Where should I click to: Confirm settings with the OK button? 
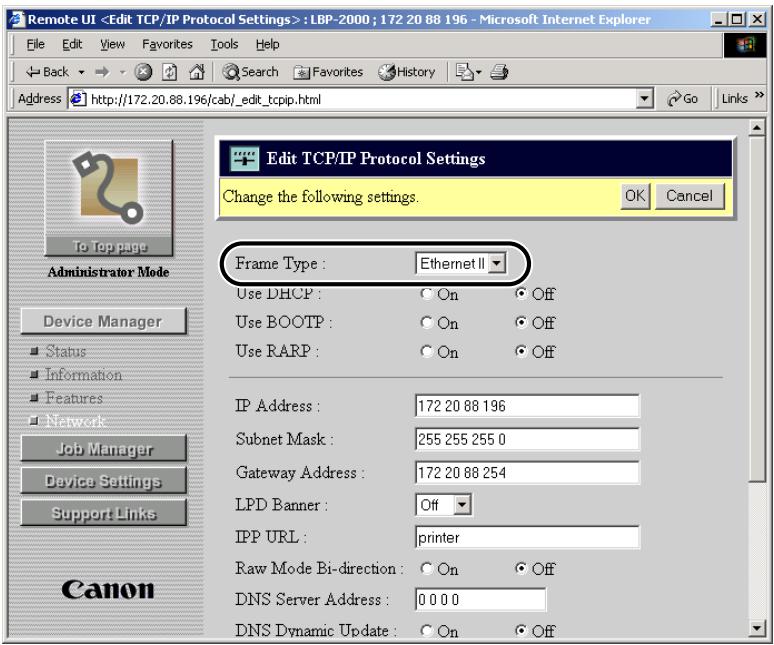click(635, 196)
